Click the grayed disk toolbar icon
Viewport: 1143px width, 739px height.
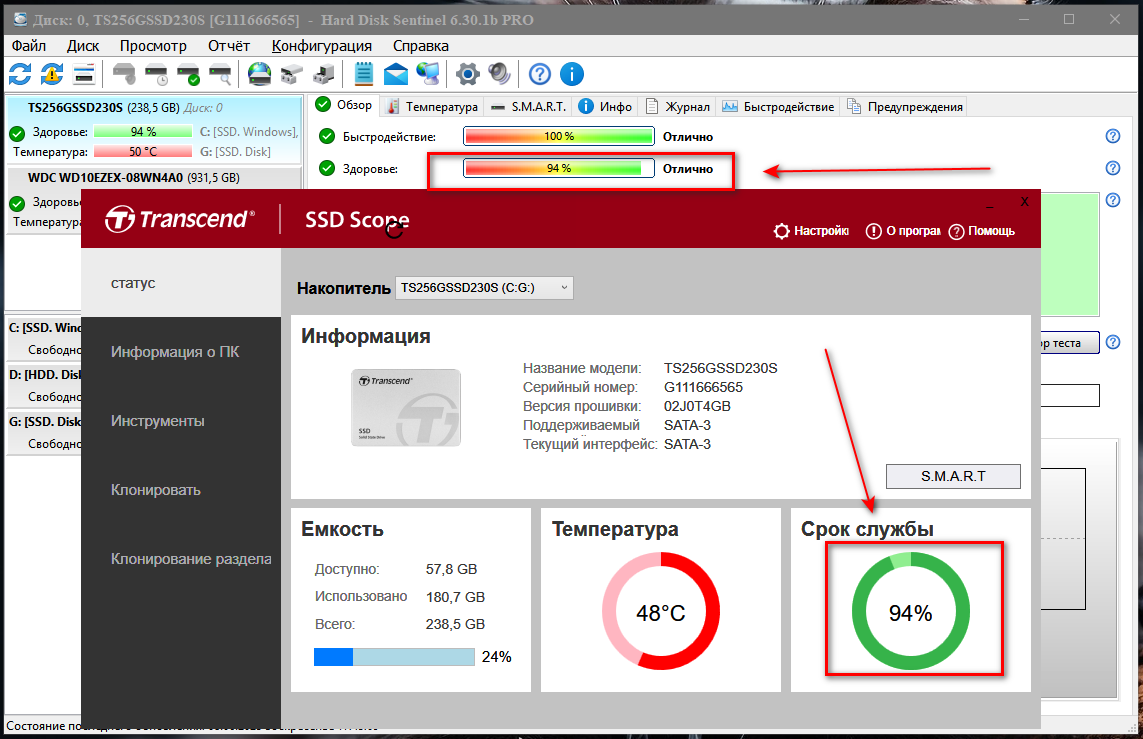[124, 74]
